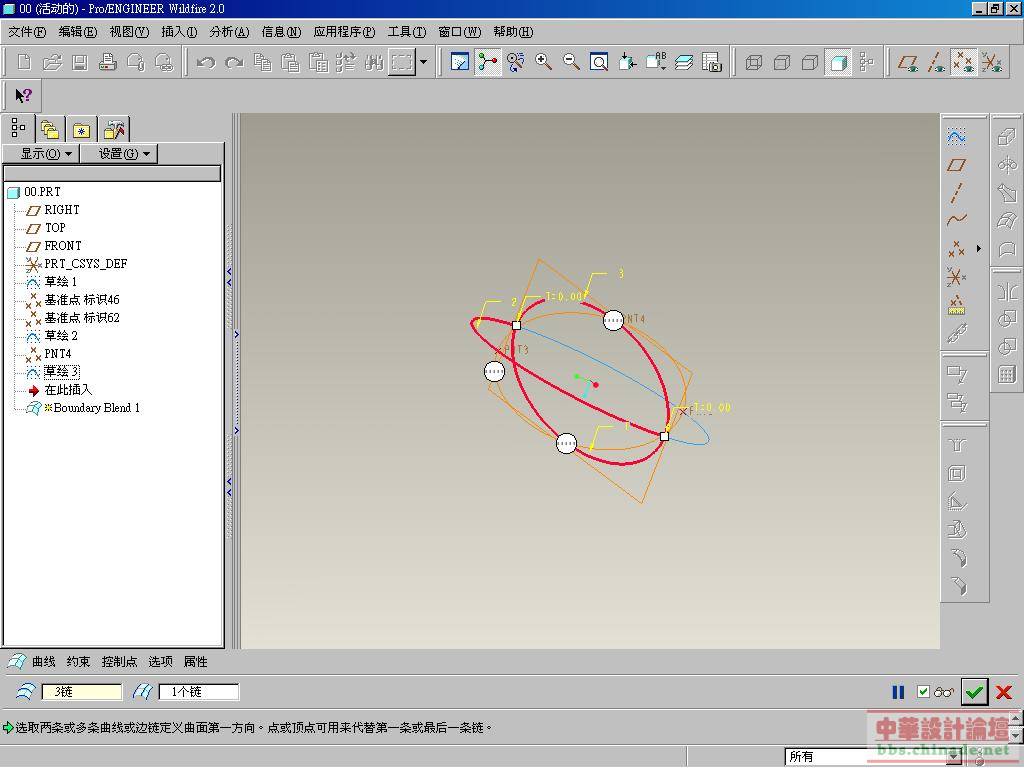Open the 设置 dropdown in model tree
The height and width of the screenshot is (768, 1024).
[124, 153]
